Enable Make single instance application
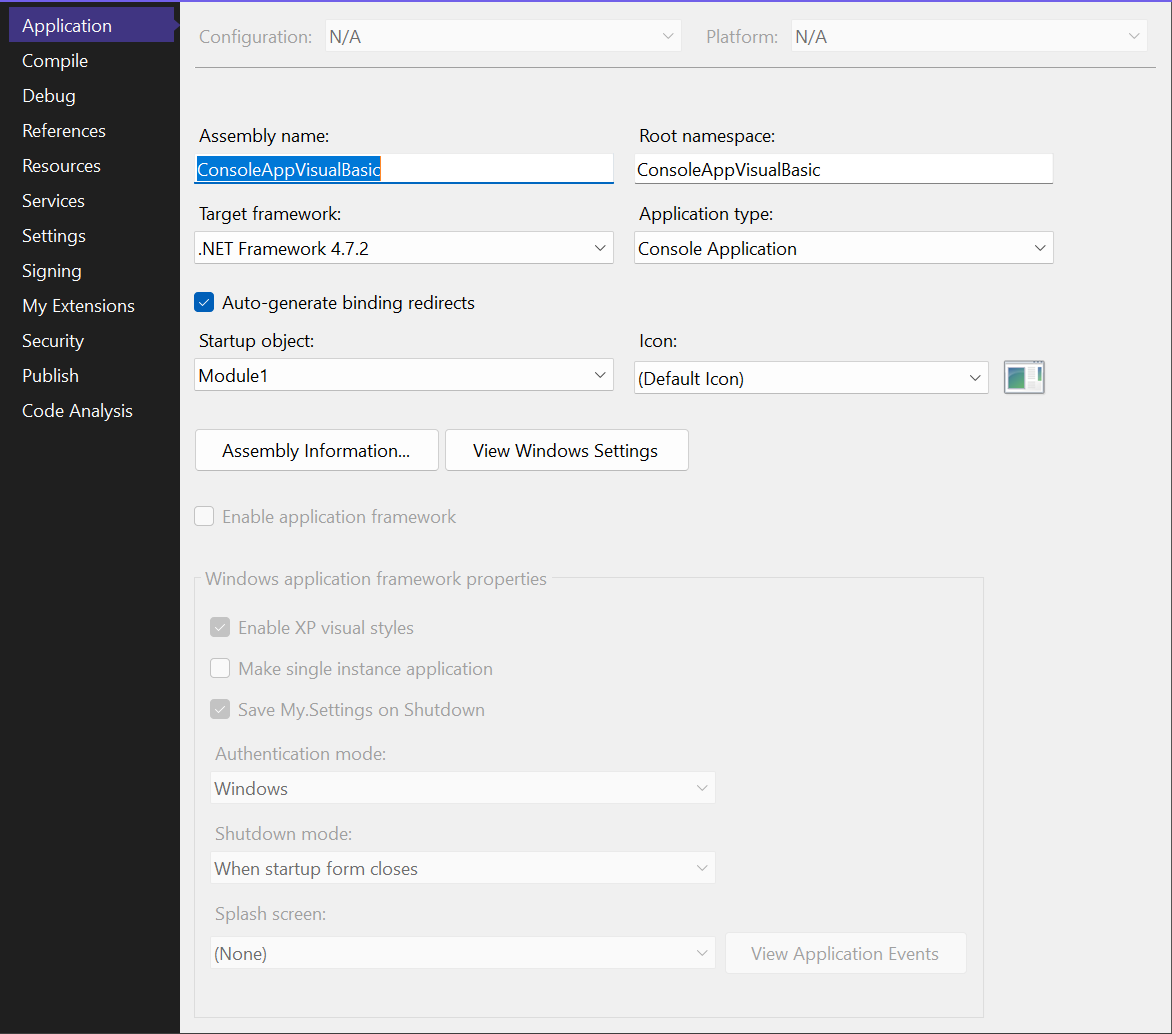 [x=220, y=668]
